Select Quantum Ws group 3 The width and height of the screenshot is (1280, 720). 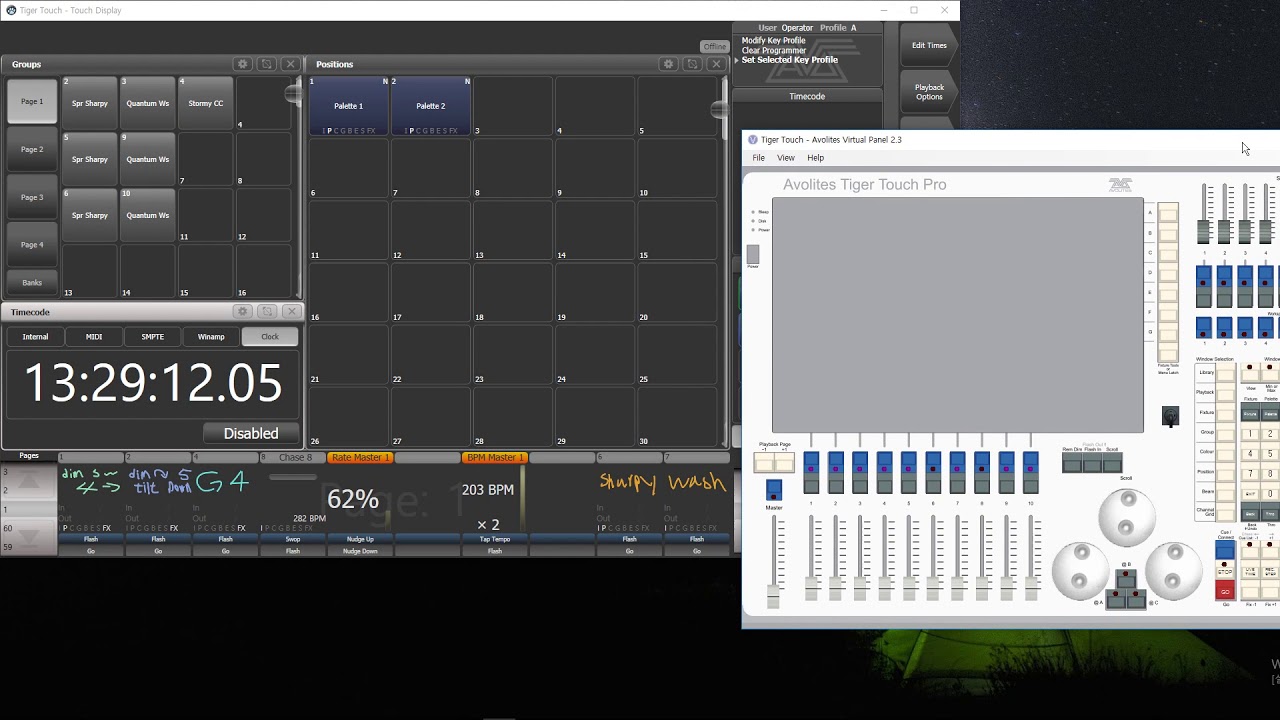click(x=148, y=103)
